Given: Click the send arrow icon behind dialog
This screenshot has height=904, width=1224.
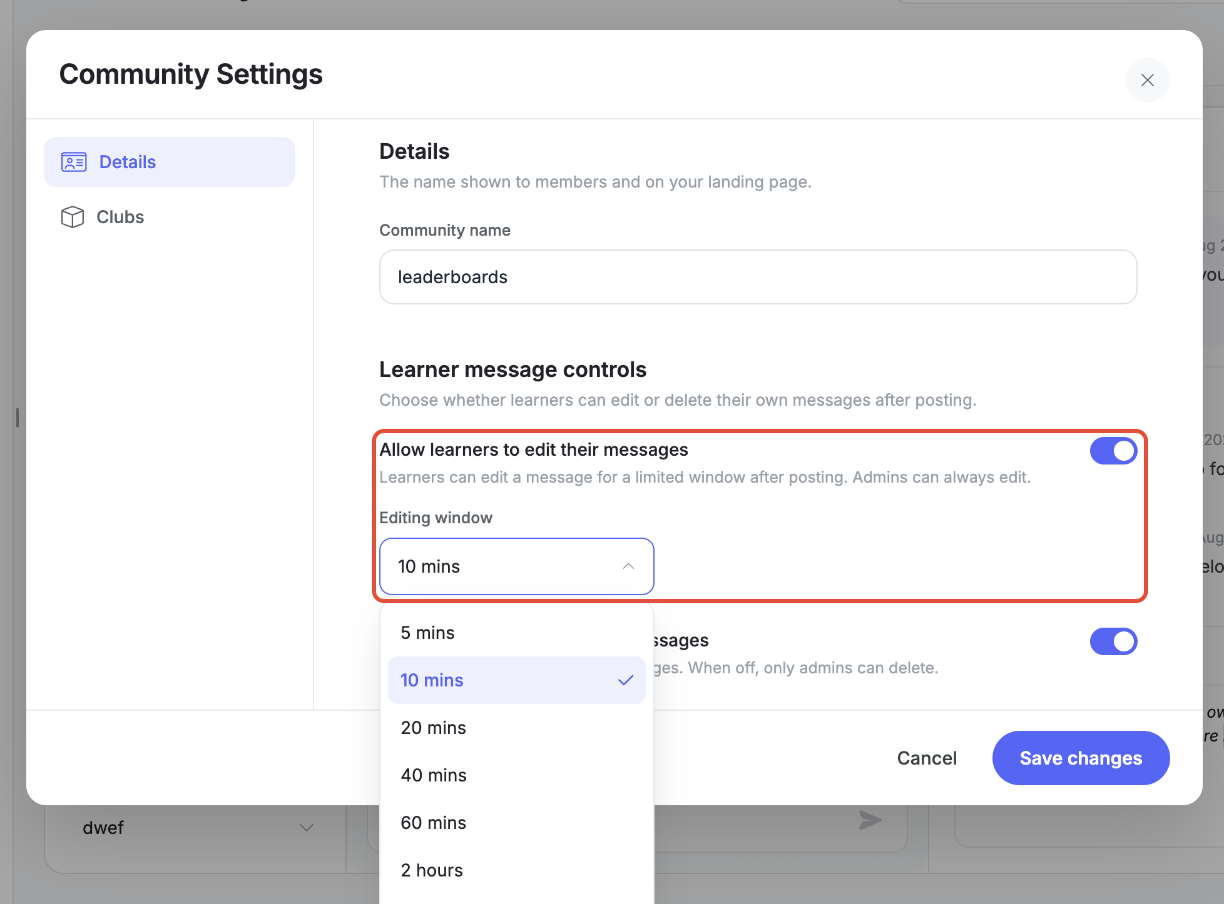Looking at the screenshot, I should coord(870,820).
